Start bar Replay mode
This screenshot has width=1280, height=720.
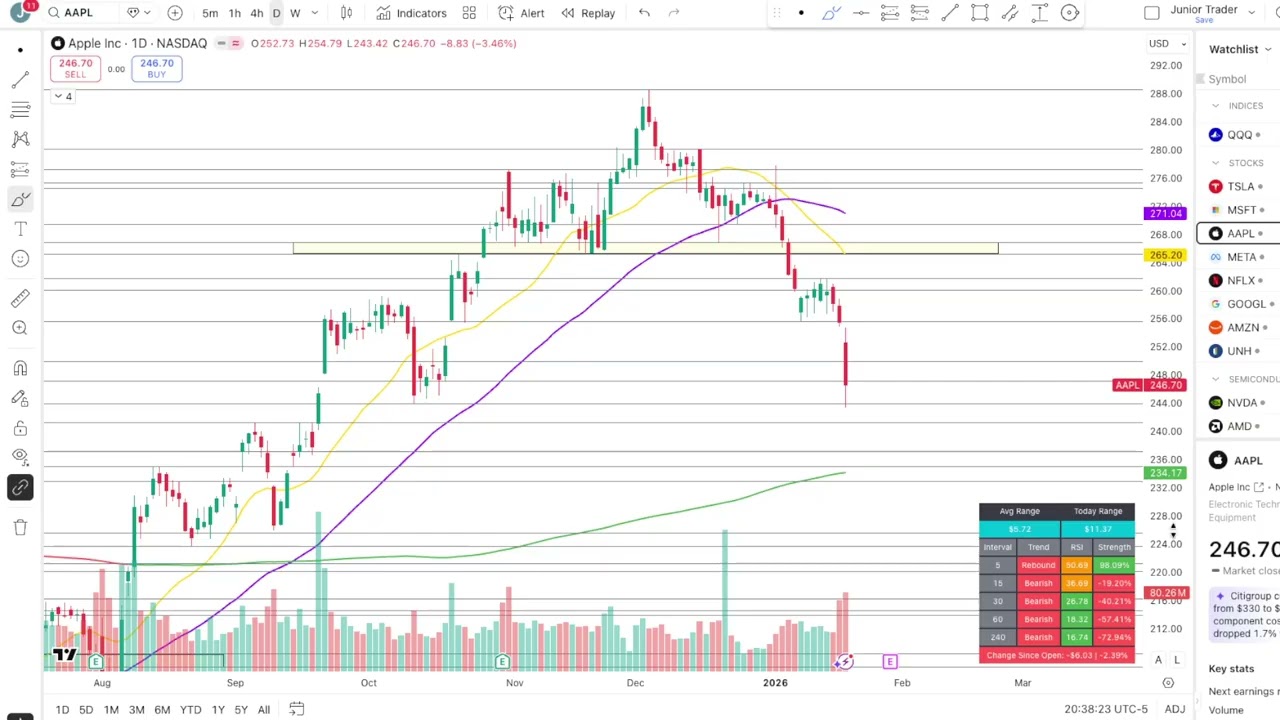click(x=588, y=13)
